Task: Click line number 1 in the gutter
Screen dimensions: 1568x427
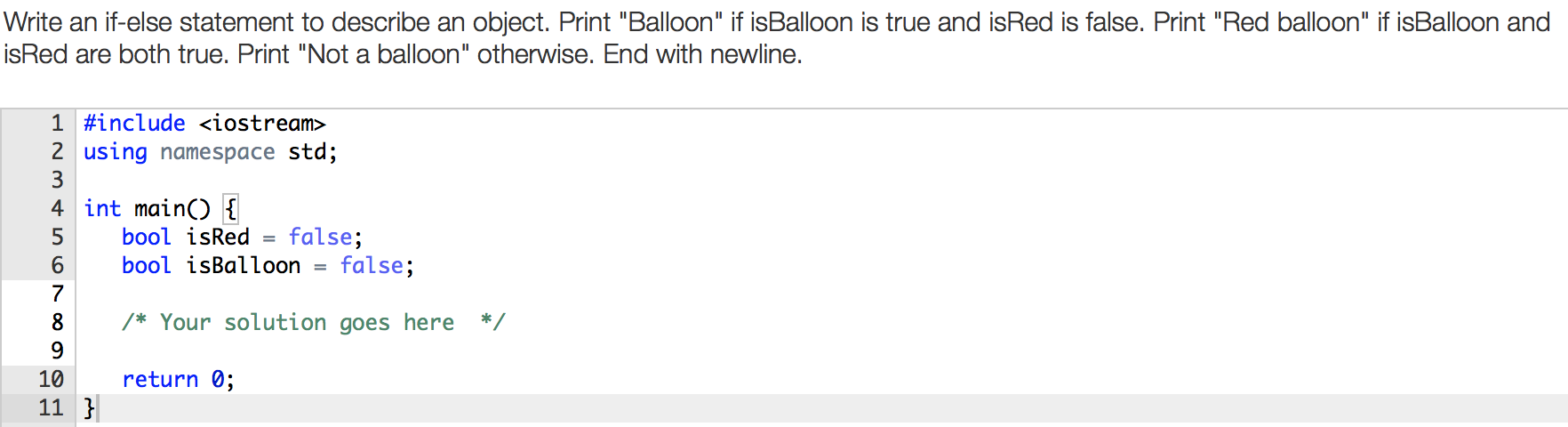Action: pos(57,124)
